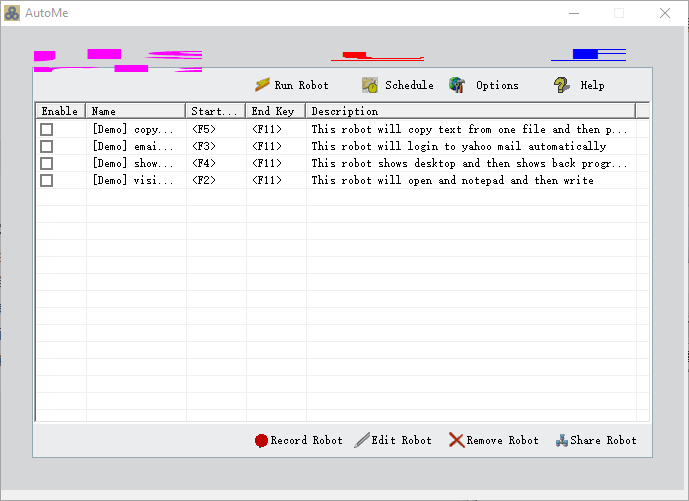Sort by the Enable column header

(61, 111)
